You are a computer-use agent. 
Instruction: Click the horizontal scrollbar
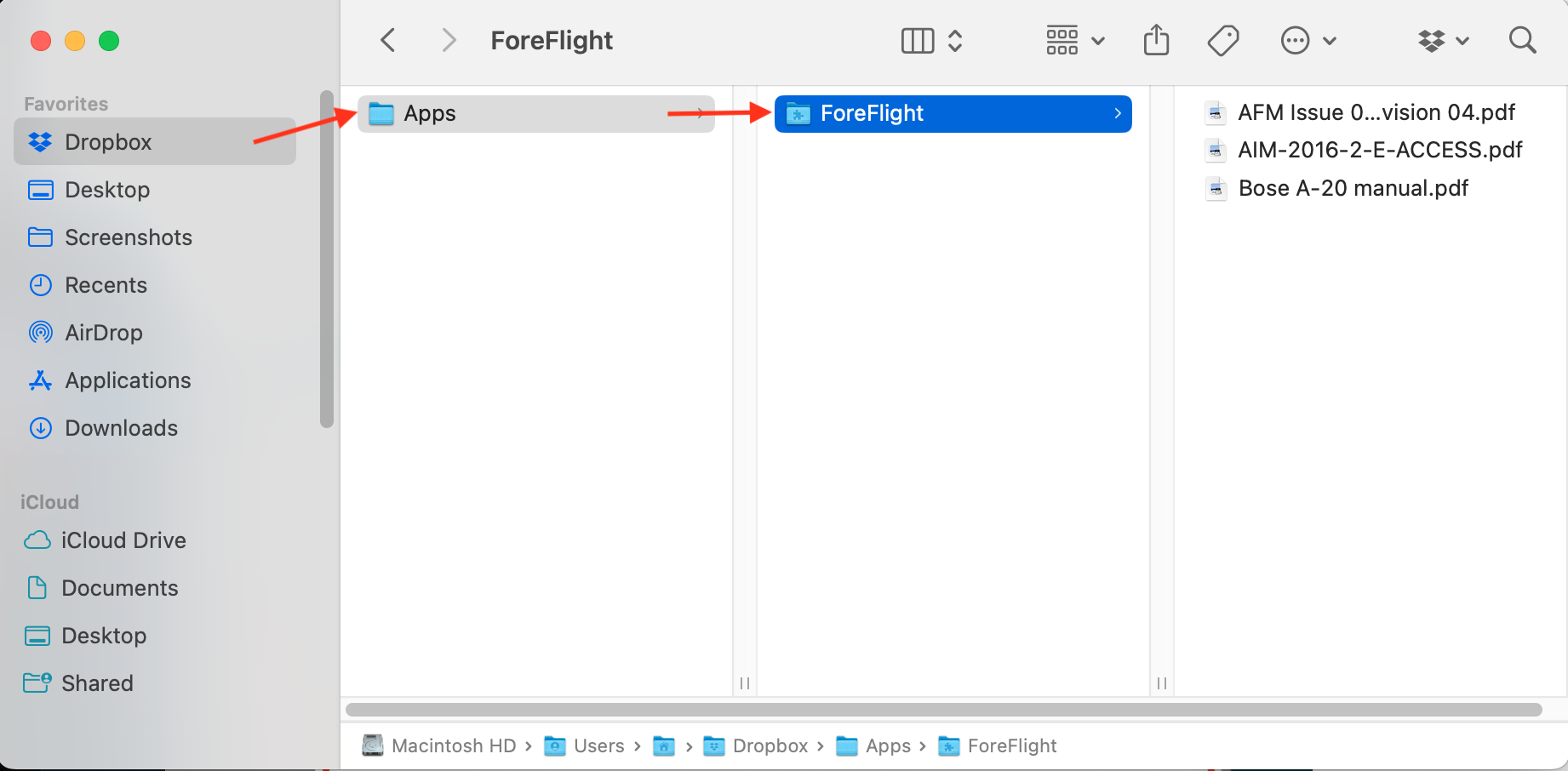coord(943,710)
